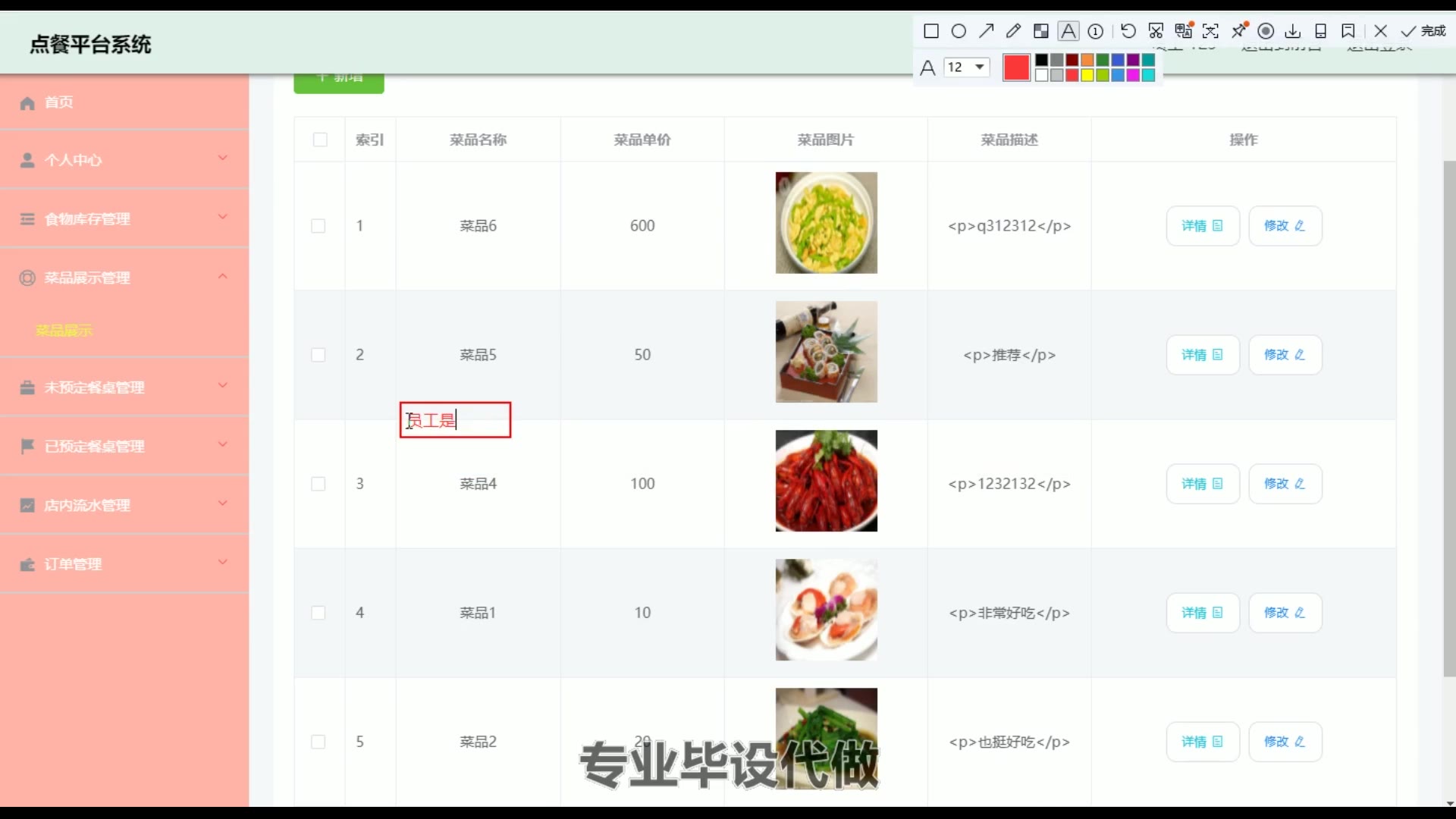Pick the black color swatch

point(1042,60)
